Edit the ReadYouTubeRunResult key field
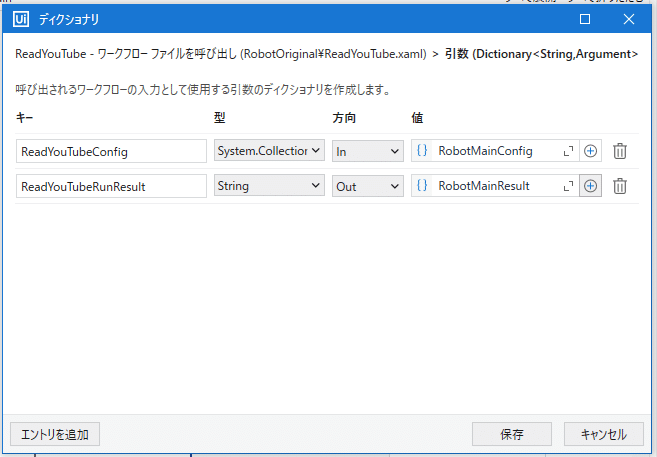Screen dimensions: 657x457 point(111,186)
